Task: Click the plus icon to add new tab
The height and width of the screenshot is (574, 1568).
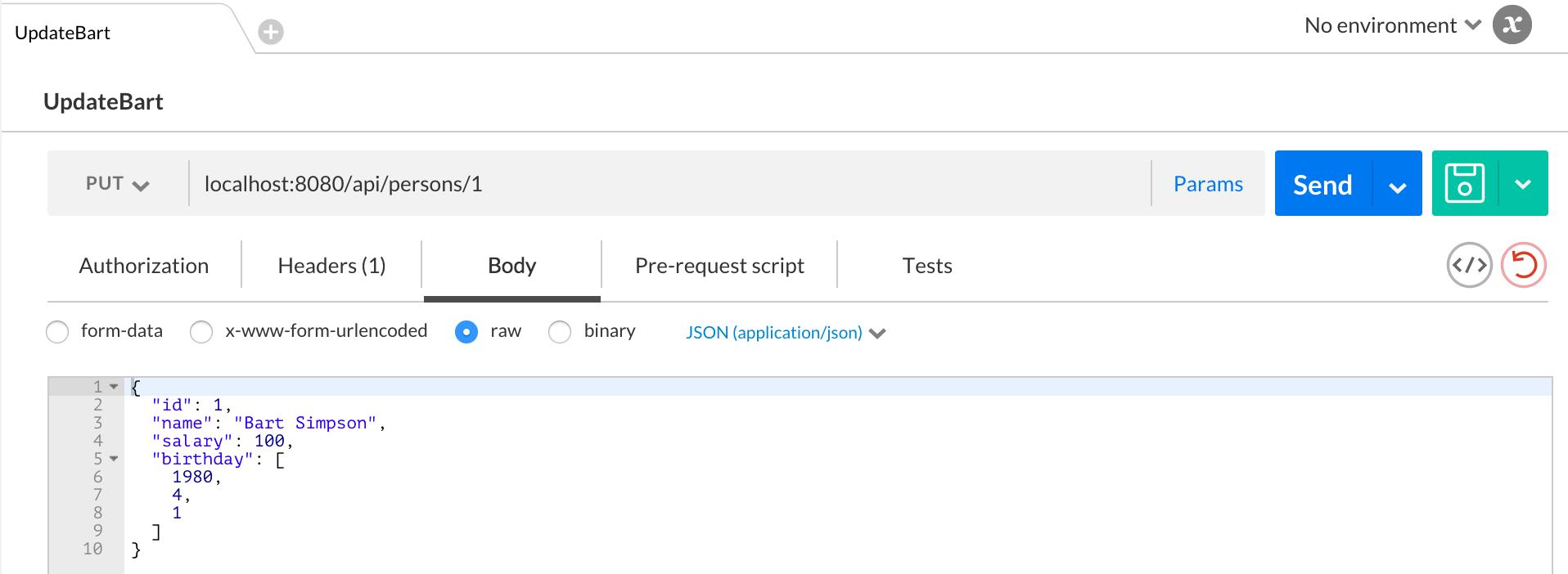Action: 271,32
